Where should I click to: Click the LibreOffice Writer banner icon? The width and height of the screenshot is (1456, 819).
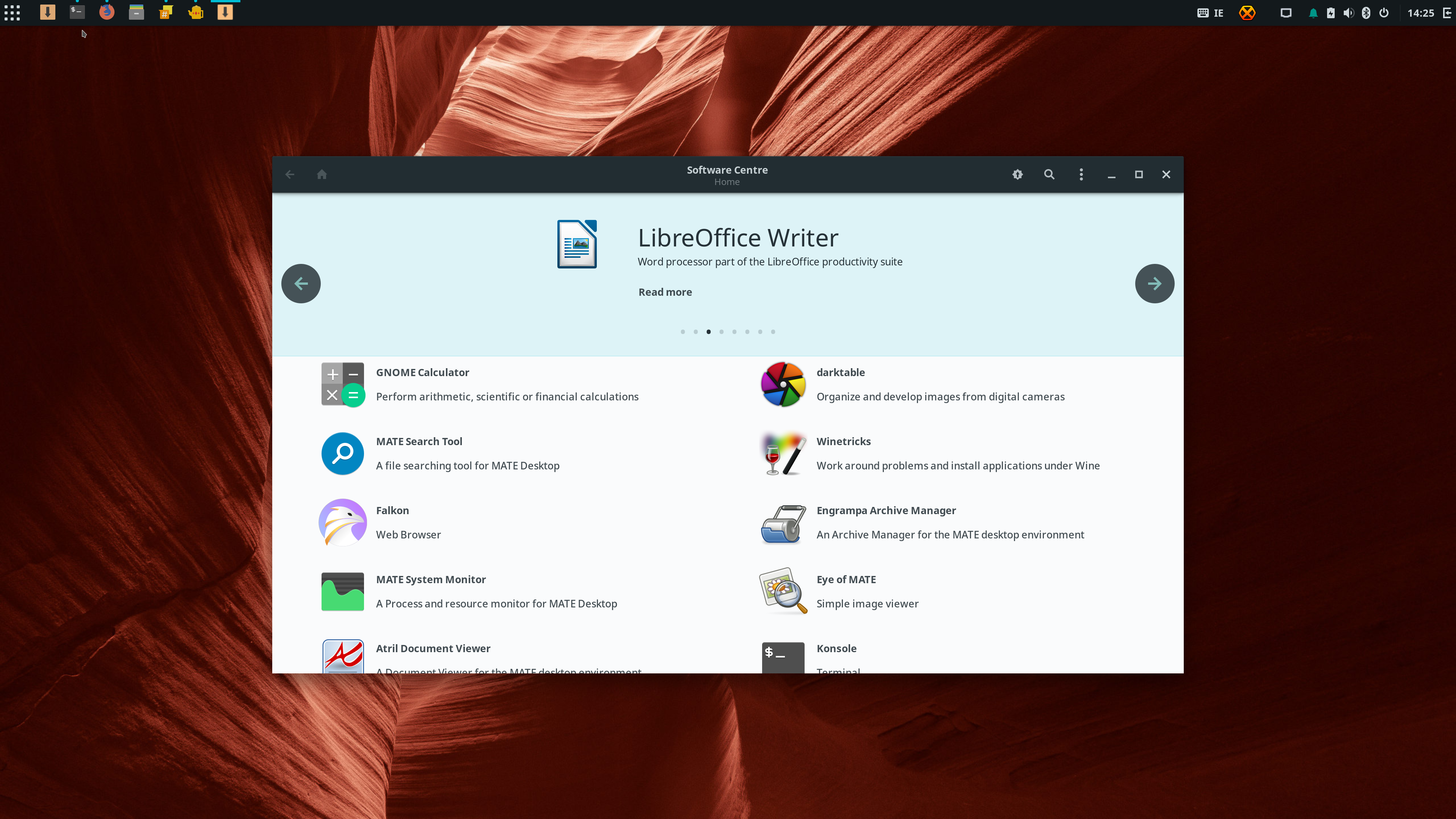[x=576, y=243]
